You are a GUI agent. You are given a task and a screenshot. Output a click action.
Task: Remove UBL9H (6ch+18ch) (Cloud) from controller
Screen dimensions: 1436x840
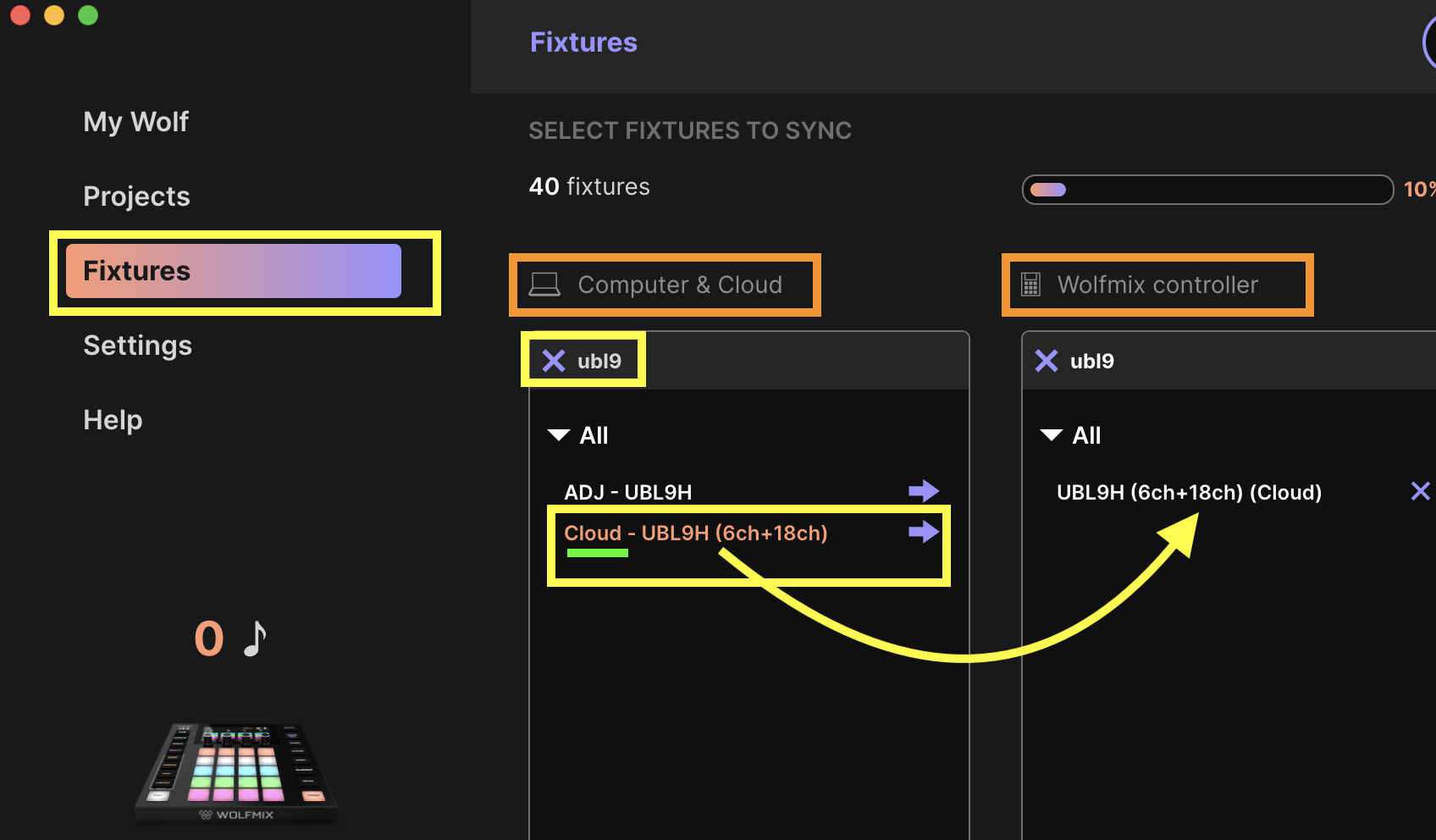pyautogui.click(x=1421, y=491)
